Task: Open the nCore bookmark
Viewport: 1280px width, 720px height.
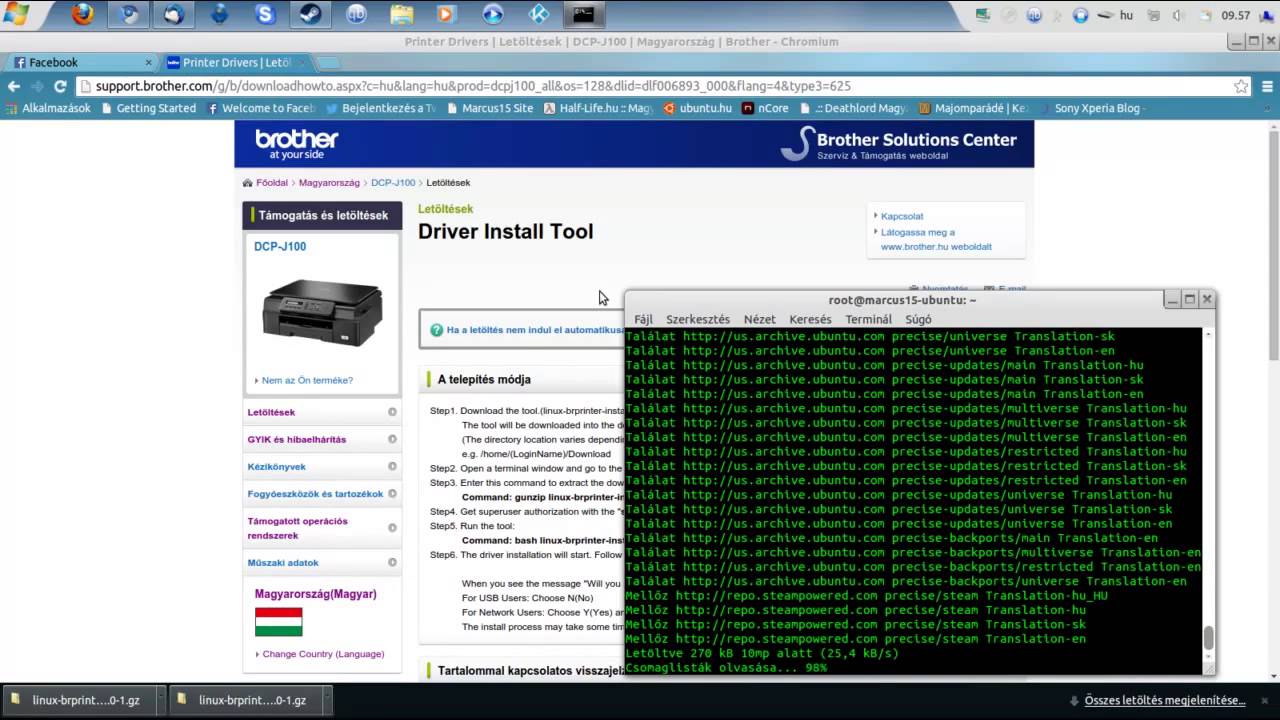Action: click(766, 108)
